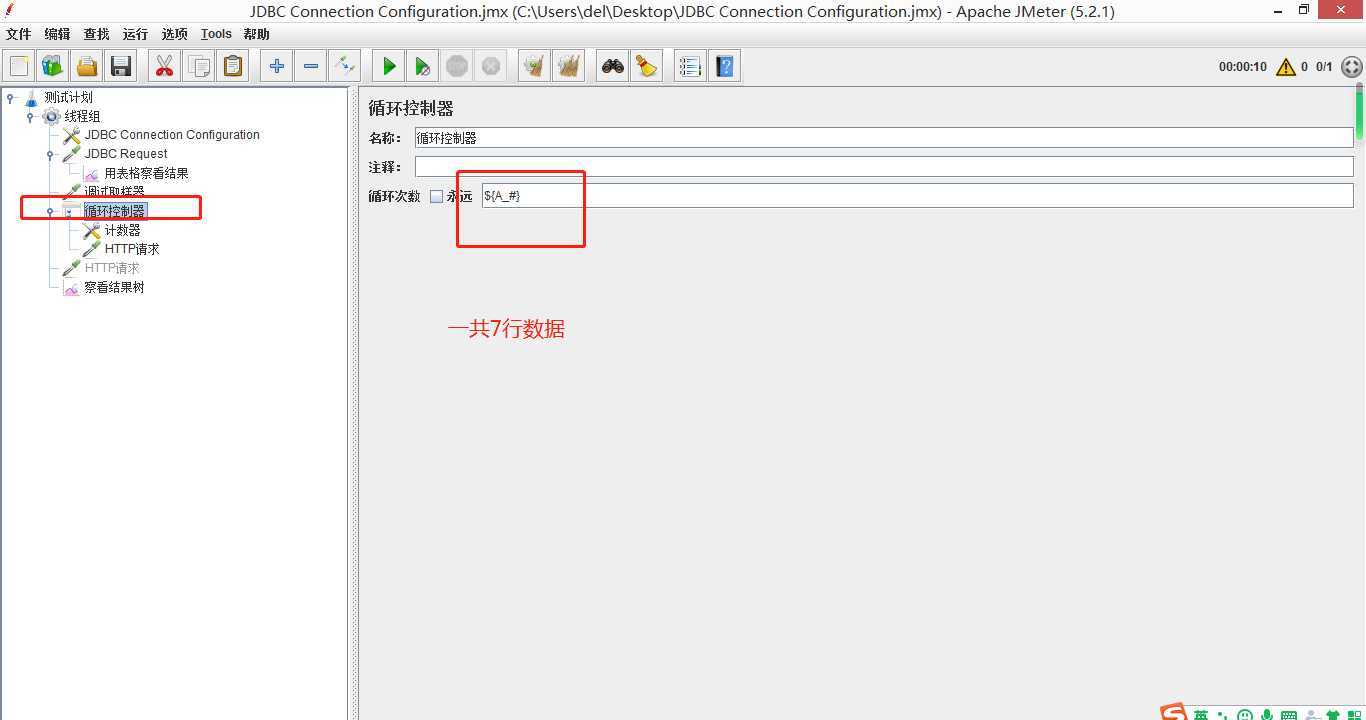Collapse the JDBC Request node toggle

click(50, 154)
